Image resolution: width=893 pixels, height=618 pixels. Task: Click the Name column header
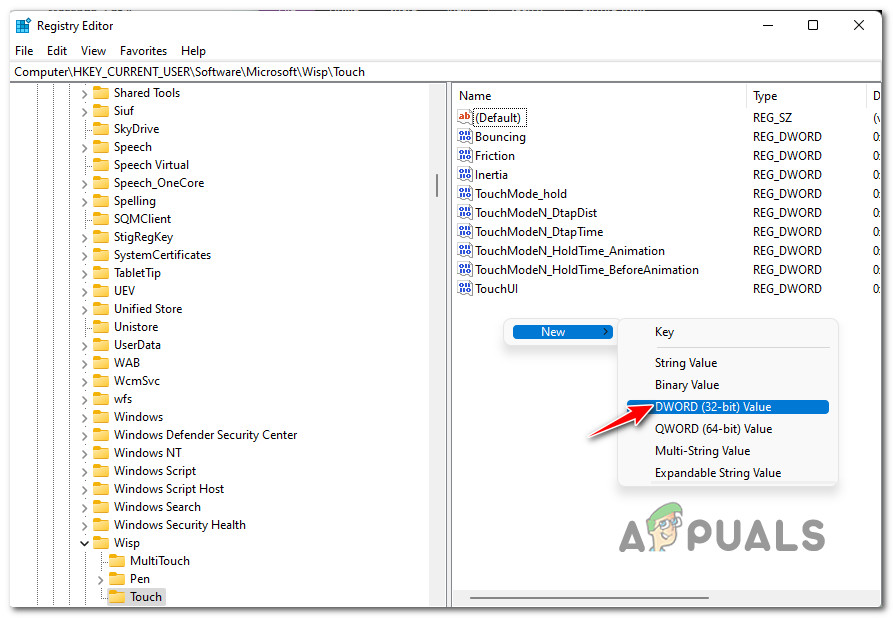[x=600, y=96]
